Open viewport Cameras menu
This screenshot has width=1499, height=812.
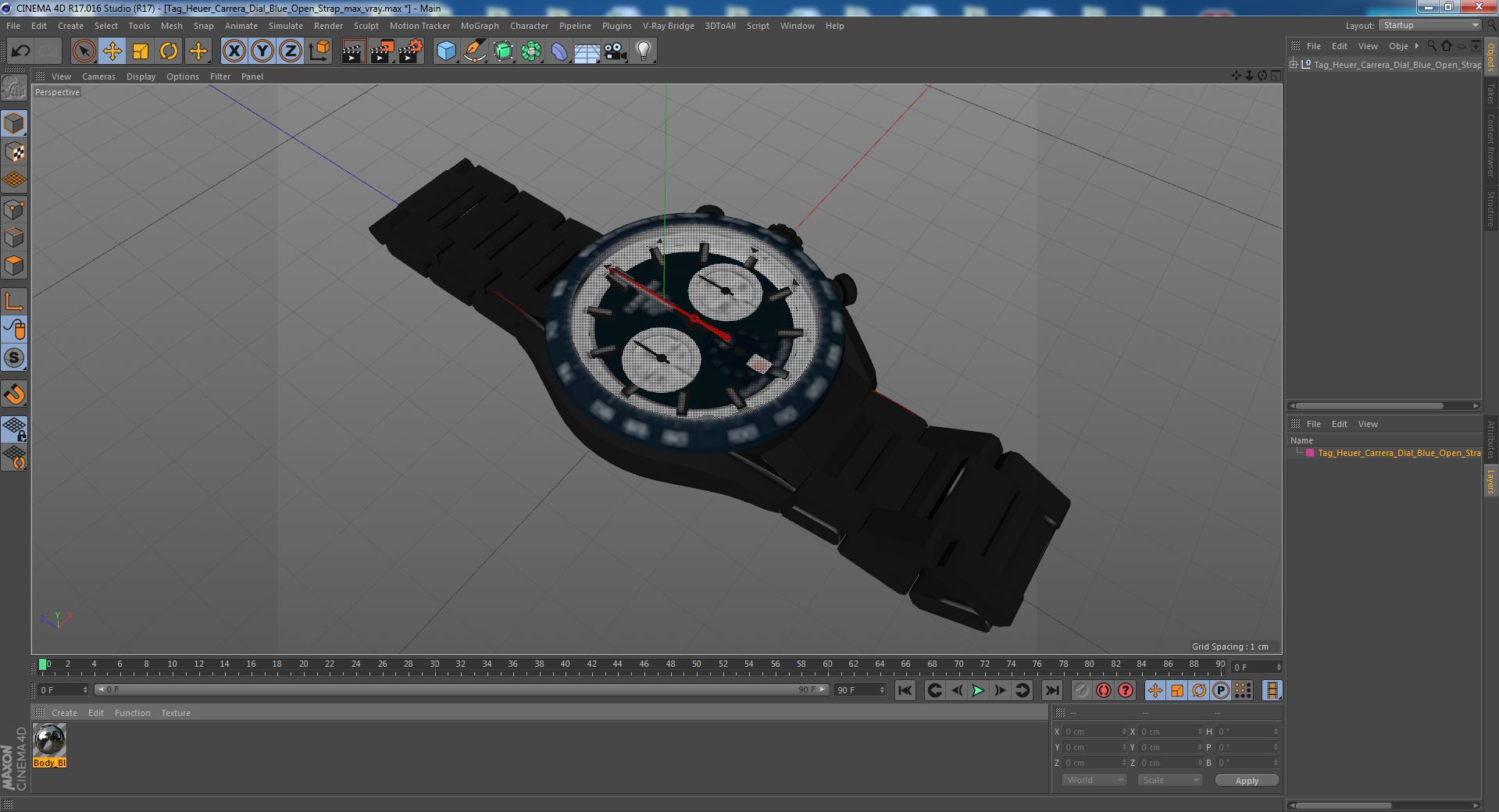[x=98, y=77]
